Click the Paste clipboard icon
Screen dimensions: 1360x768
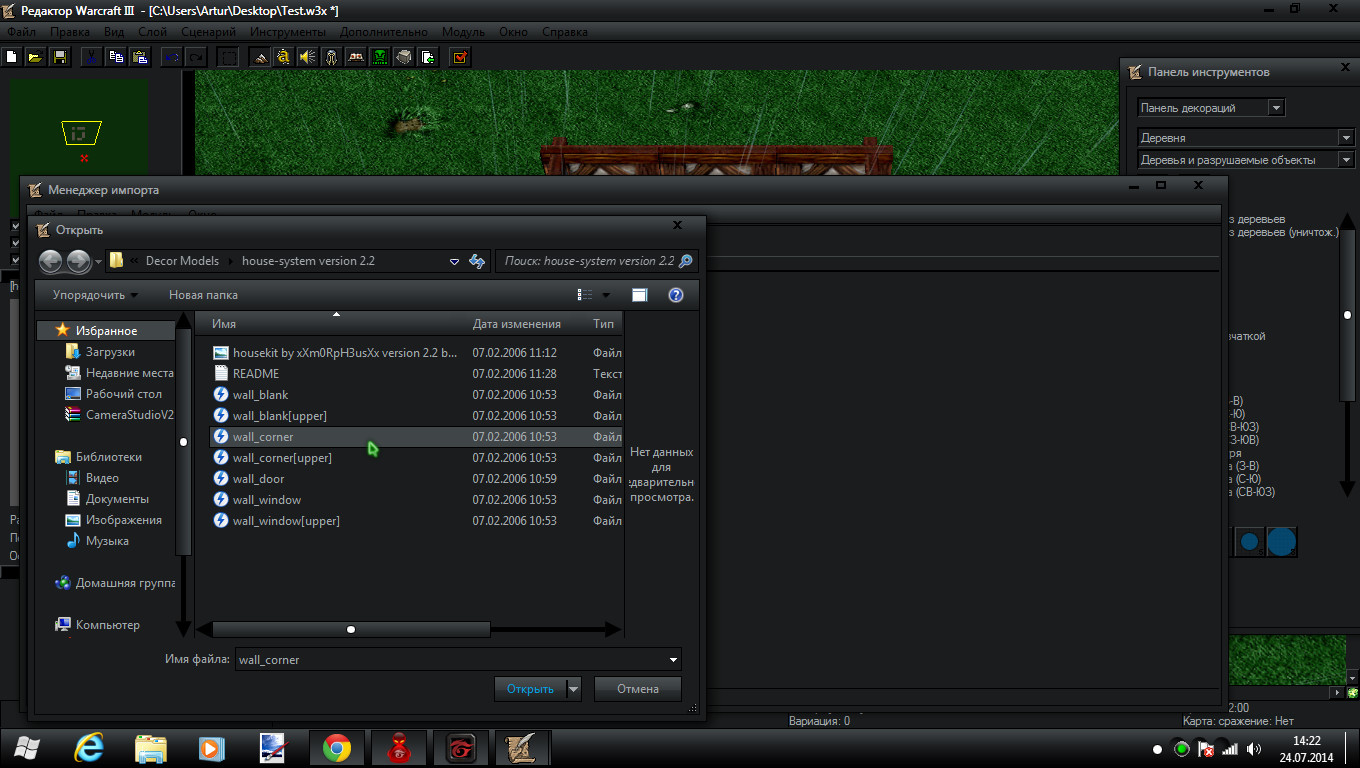click(140, 57)
